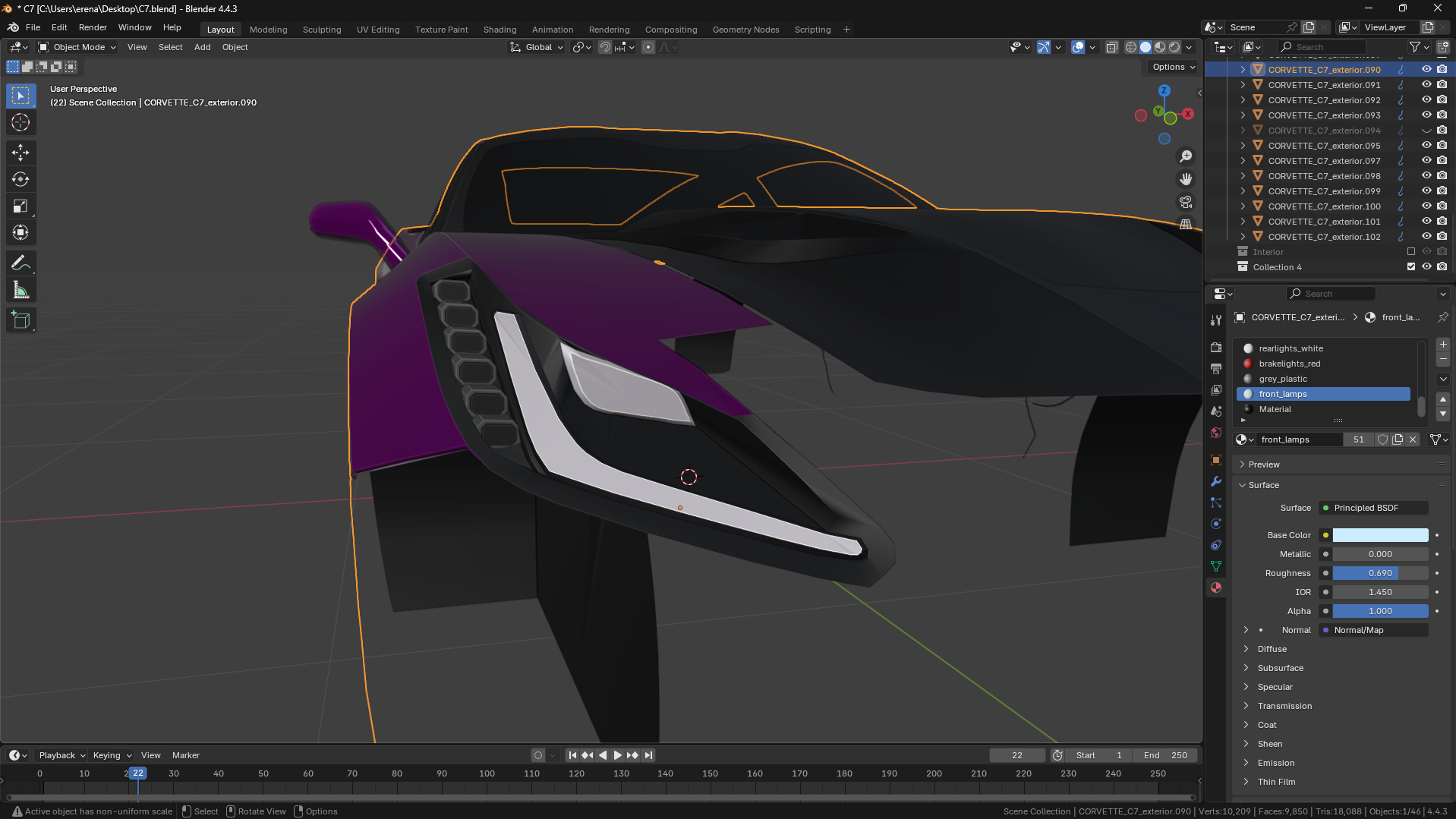Image resolution: width=1456 pixels, height=819 pixels.
Task: Click the Options button in viewport
Action: point(1173,67)
